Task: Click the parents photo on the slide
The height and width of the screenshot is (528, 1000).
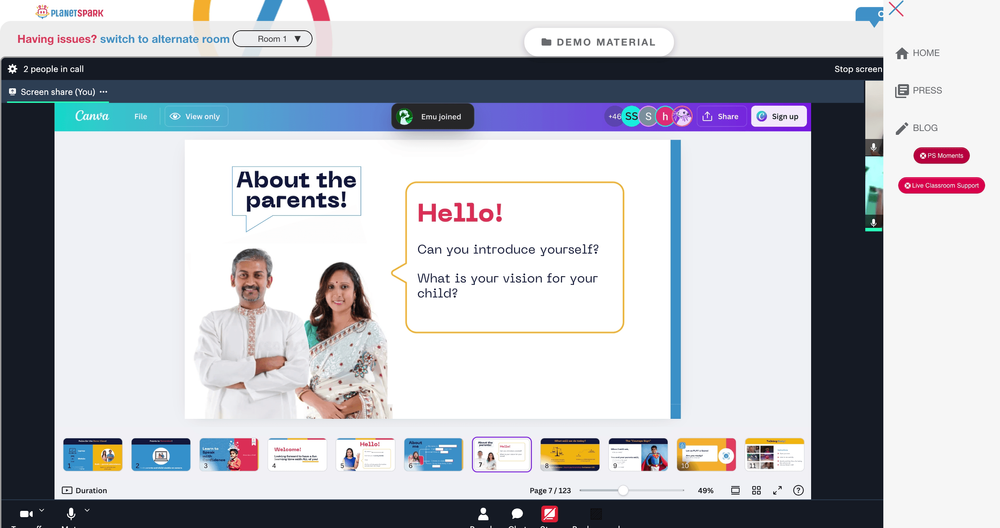Action: (x=295, y=333)
